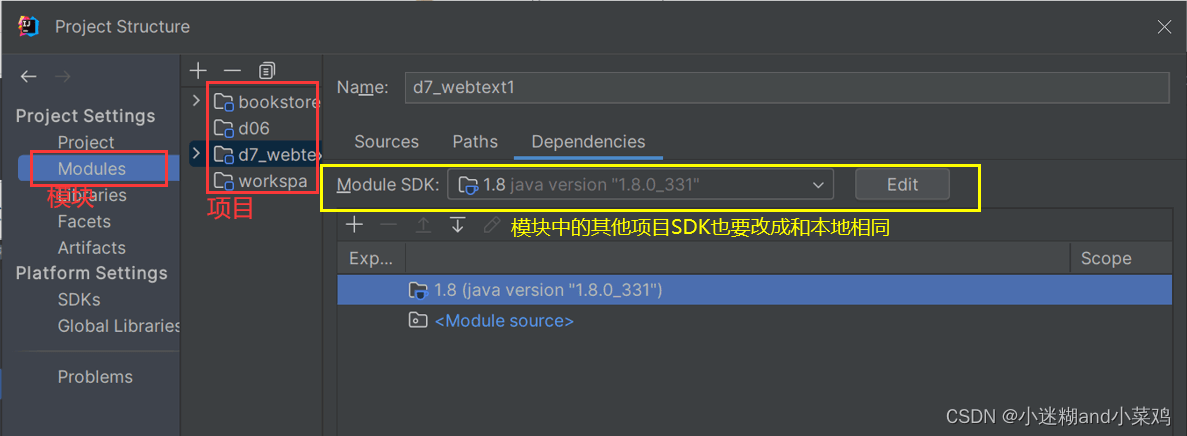Open SDKs under Platform Settings
The height and width of the screenshot is (436, 1187).
(79, 299)
